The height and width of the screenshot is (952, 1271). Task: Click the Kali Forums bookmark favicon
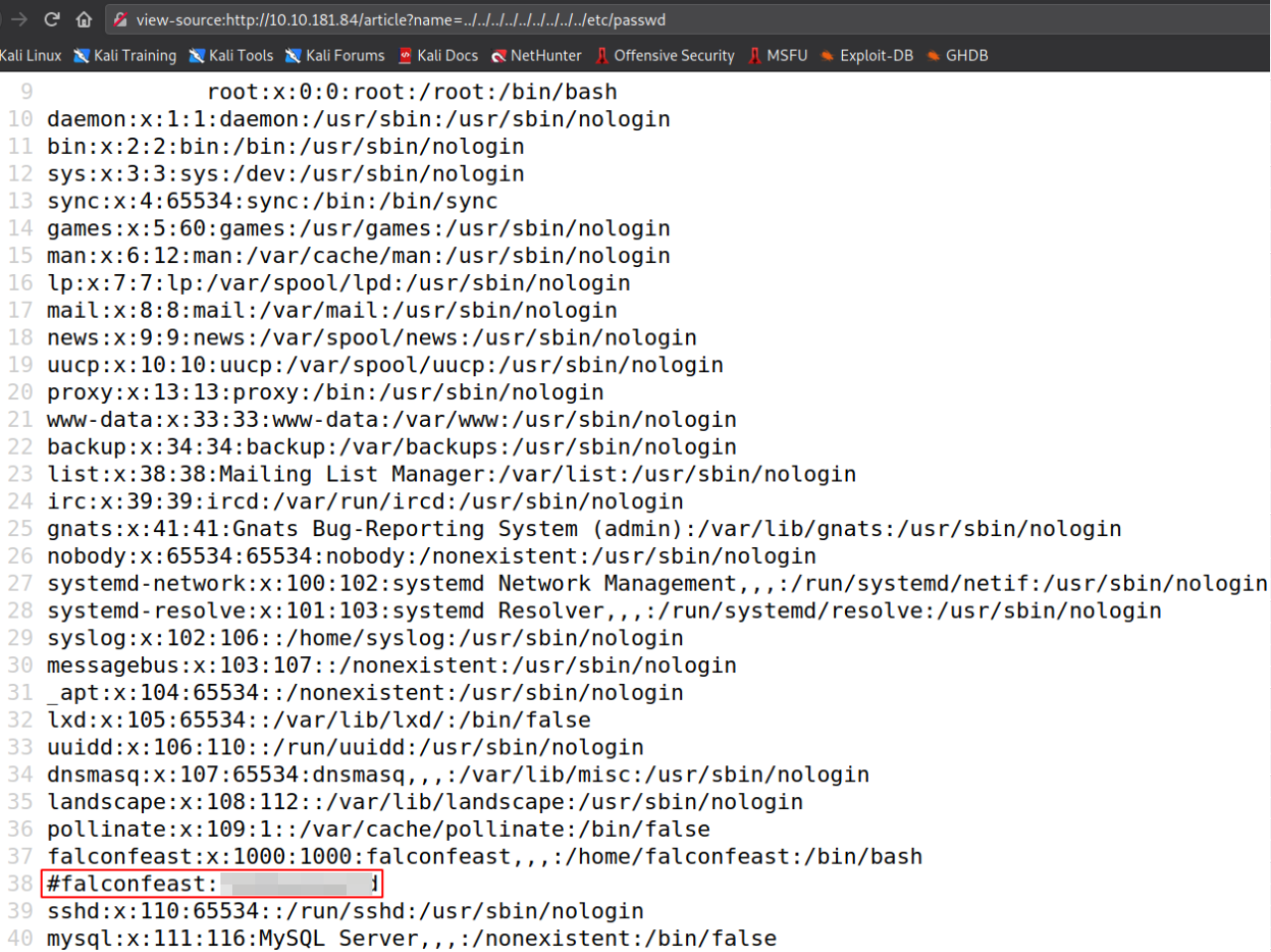tap(293, 56)
